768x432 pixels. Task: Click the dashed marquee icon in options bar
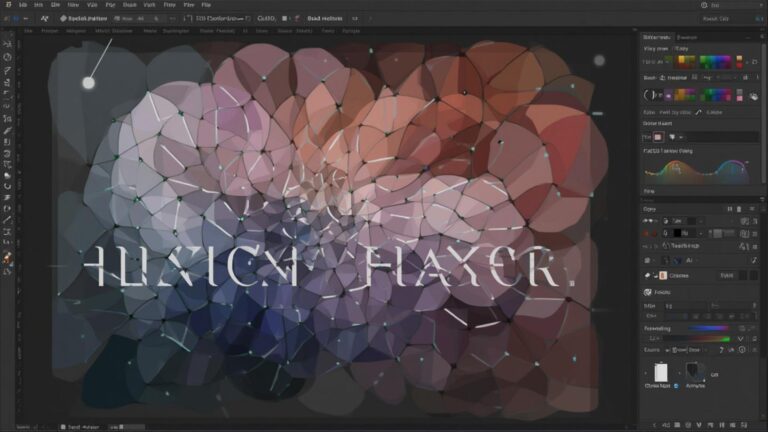pyautogui.click(x=187, y=18)
